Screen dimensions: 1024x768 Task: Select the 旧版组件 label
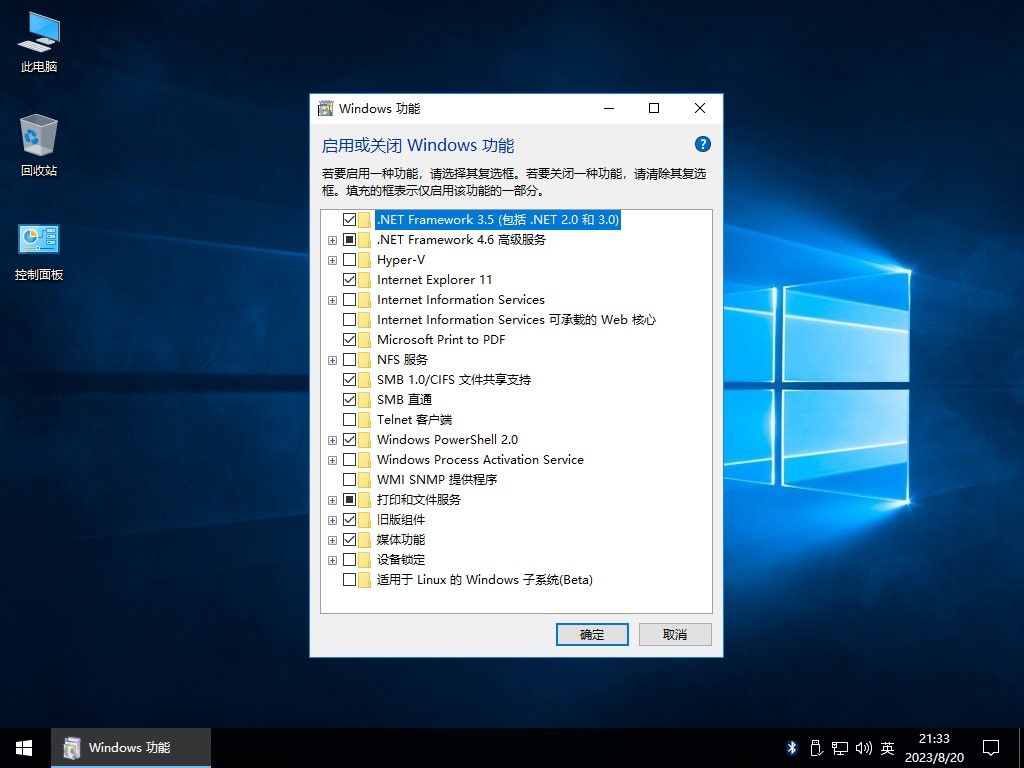click(401, 520)
